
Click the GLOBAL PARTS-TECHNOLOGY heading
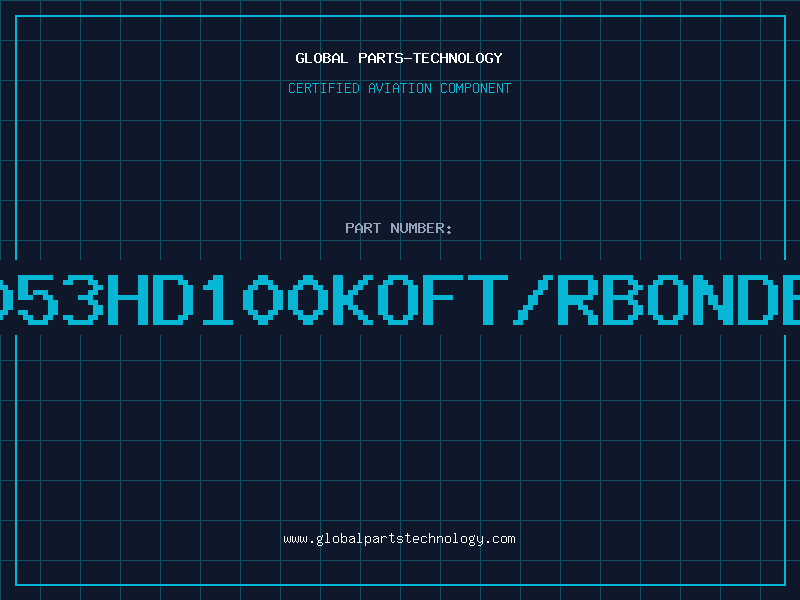(x=399, y=58)
